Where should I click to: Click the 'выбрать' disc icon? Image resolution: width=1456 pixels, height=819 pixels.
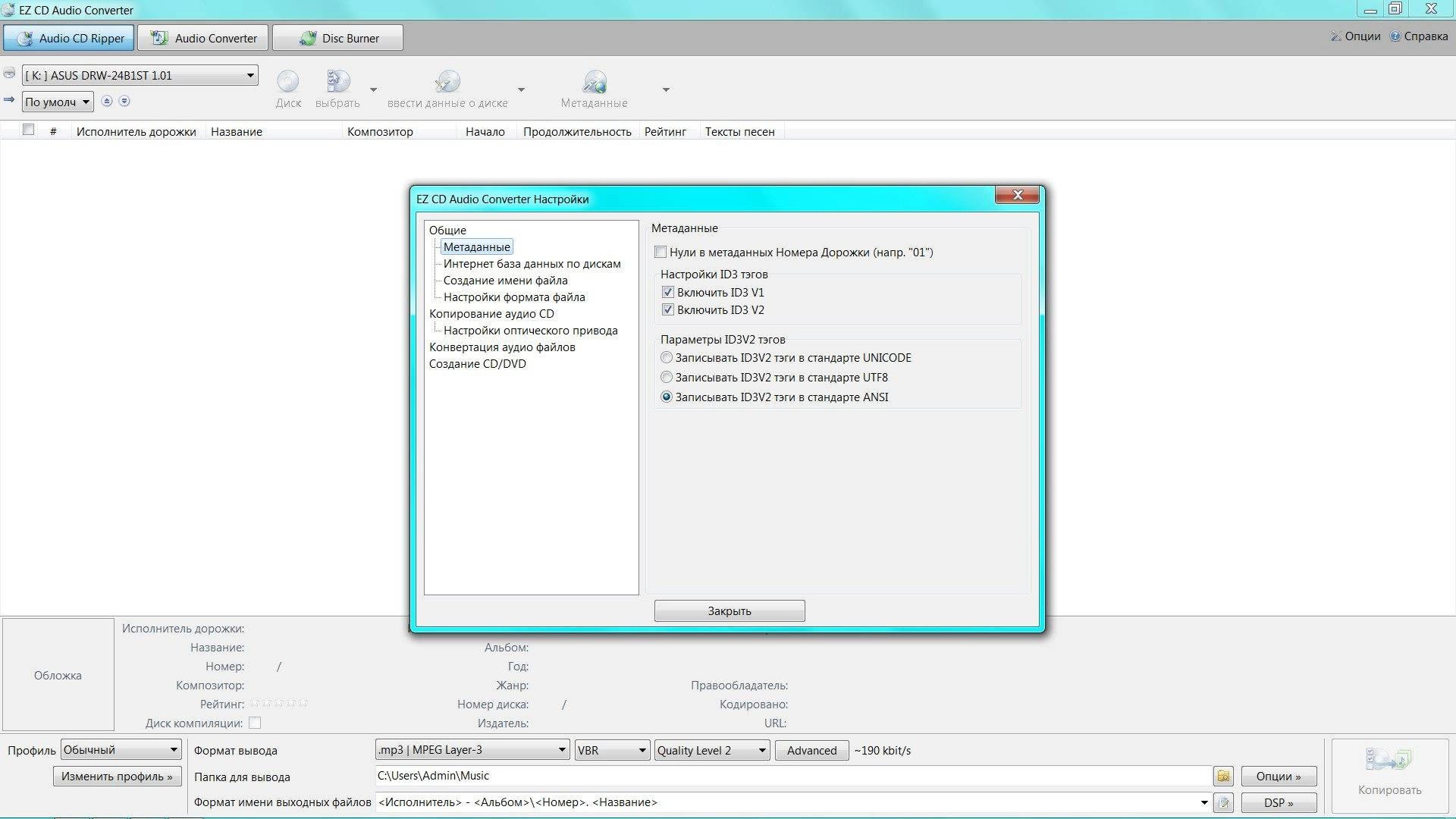coord(338,81)
